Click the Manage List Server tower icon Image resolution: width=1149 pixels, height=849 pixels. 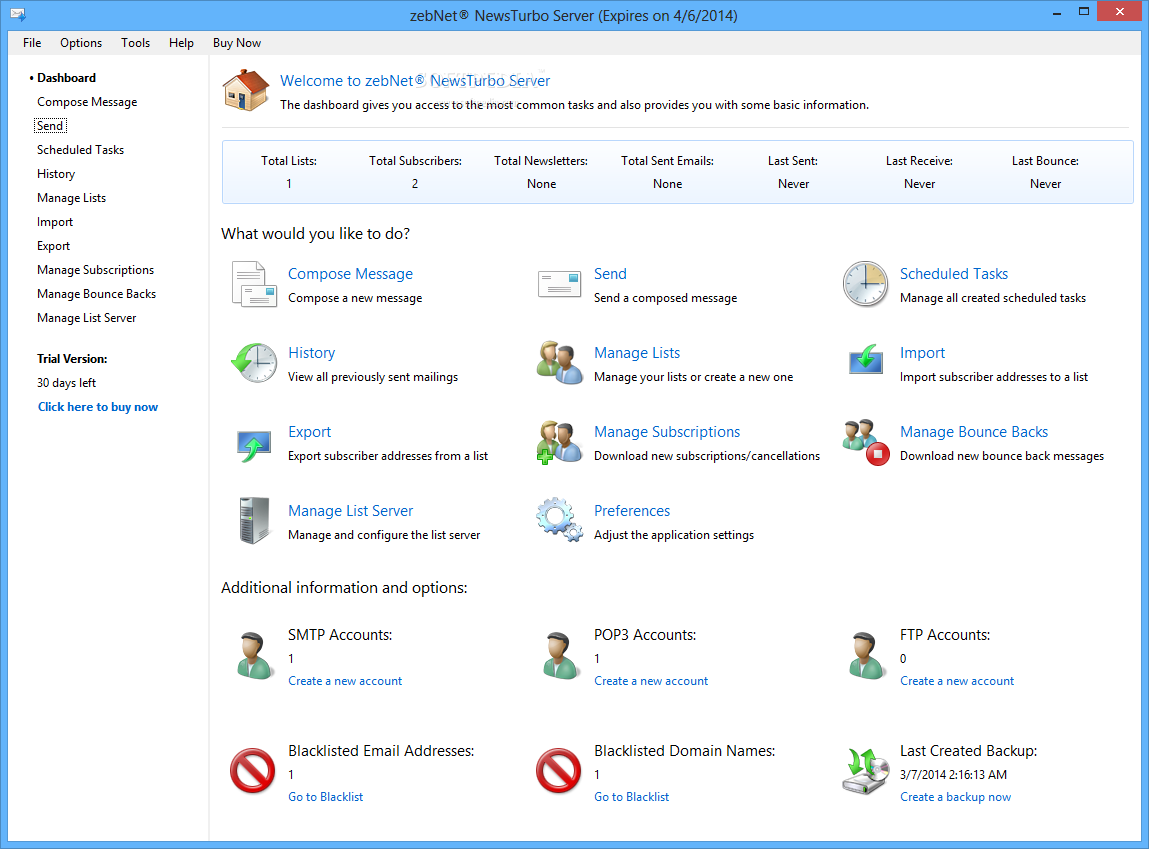pyautogui.click(x=254, y=521)
